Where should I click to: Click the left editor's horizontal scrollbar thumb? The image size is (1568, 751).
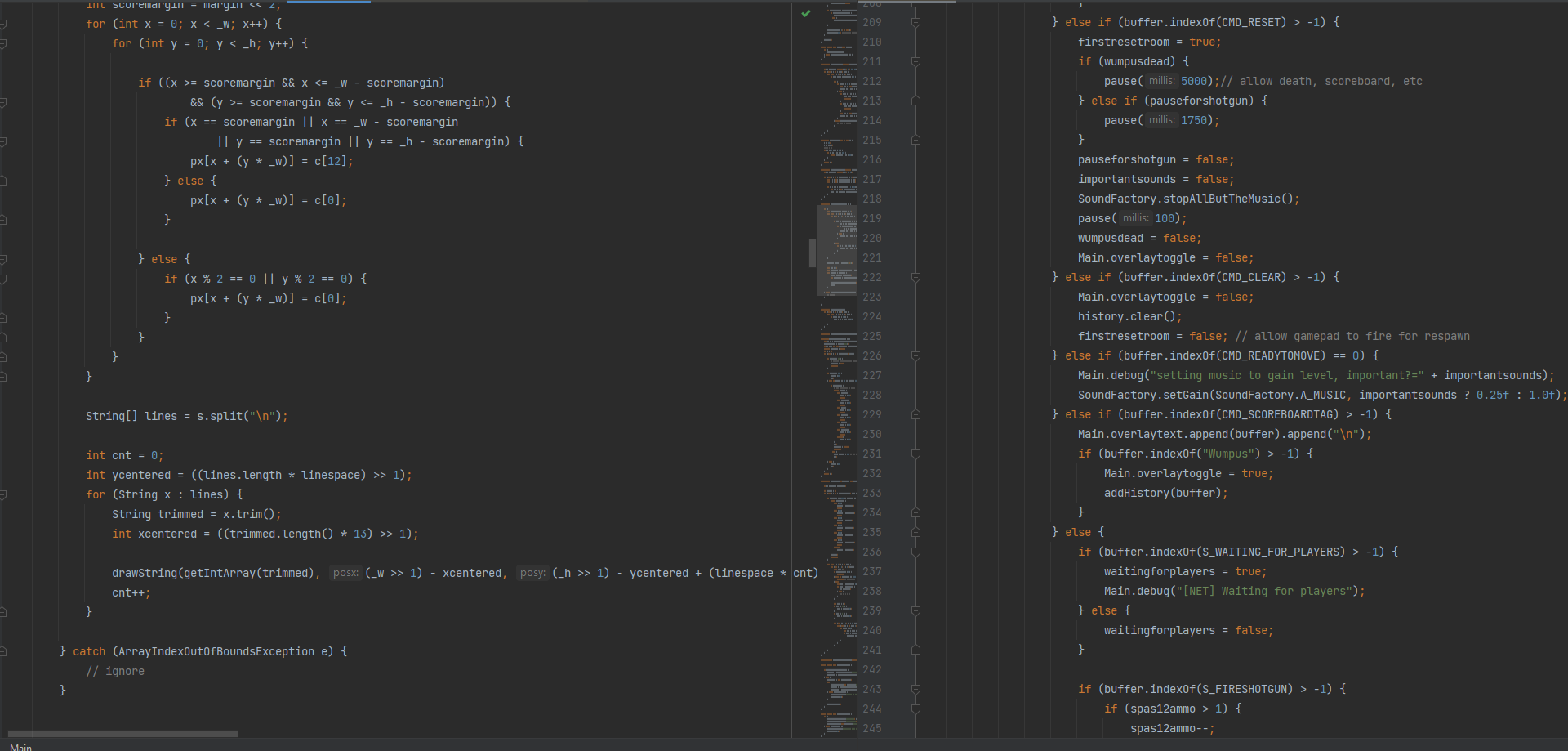[x=122, y=734]
